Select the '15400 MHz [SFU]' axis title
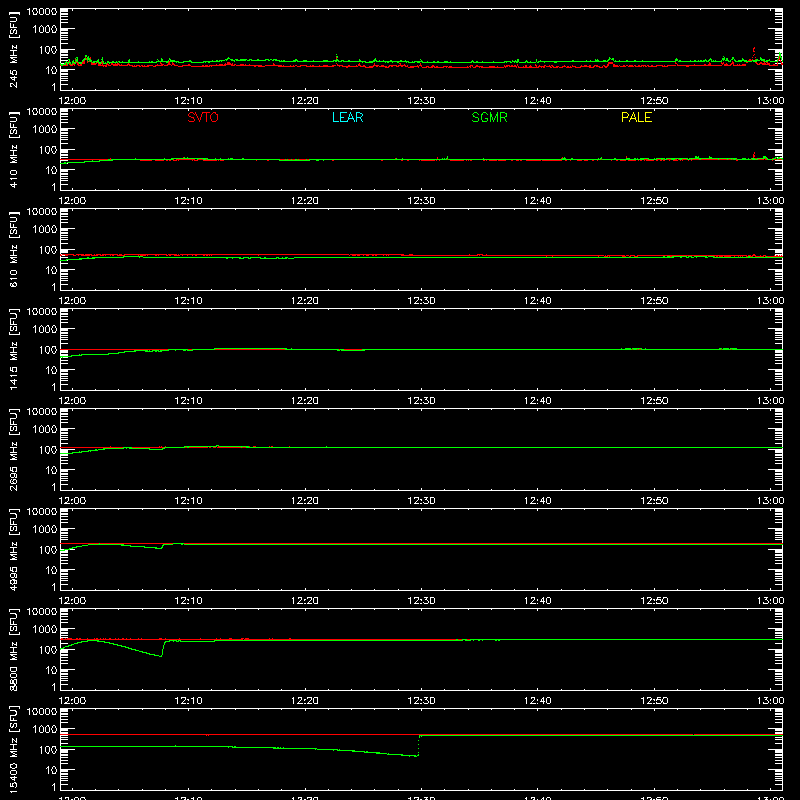The image size is (800, 800). (x=14, y=749)
